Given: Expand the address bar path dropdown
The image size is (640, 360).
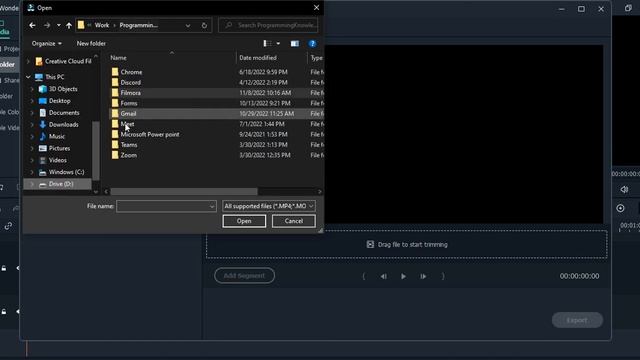Looking at the screenshot, I should [x=188, y=25].
